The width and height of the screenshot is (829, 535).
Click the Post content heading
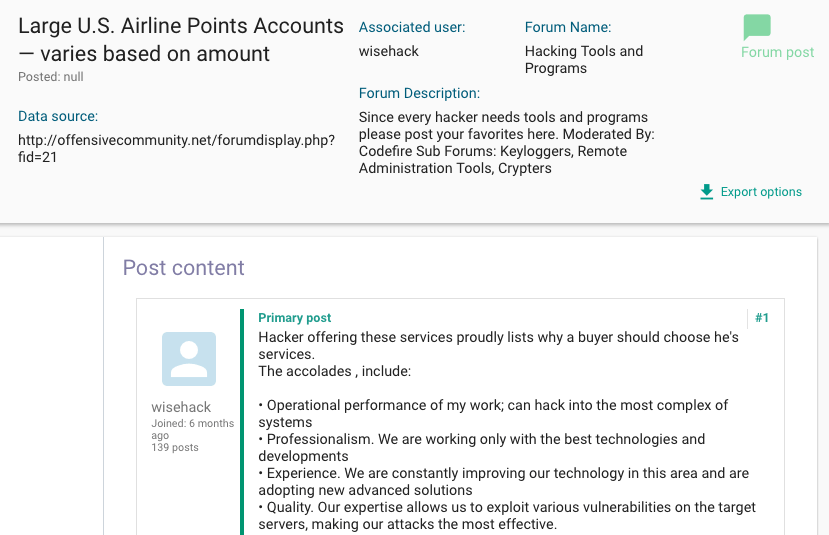183,268
